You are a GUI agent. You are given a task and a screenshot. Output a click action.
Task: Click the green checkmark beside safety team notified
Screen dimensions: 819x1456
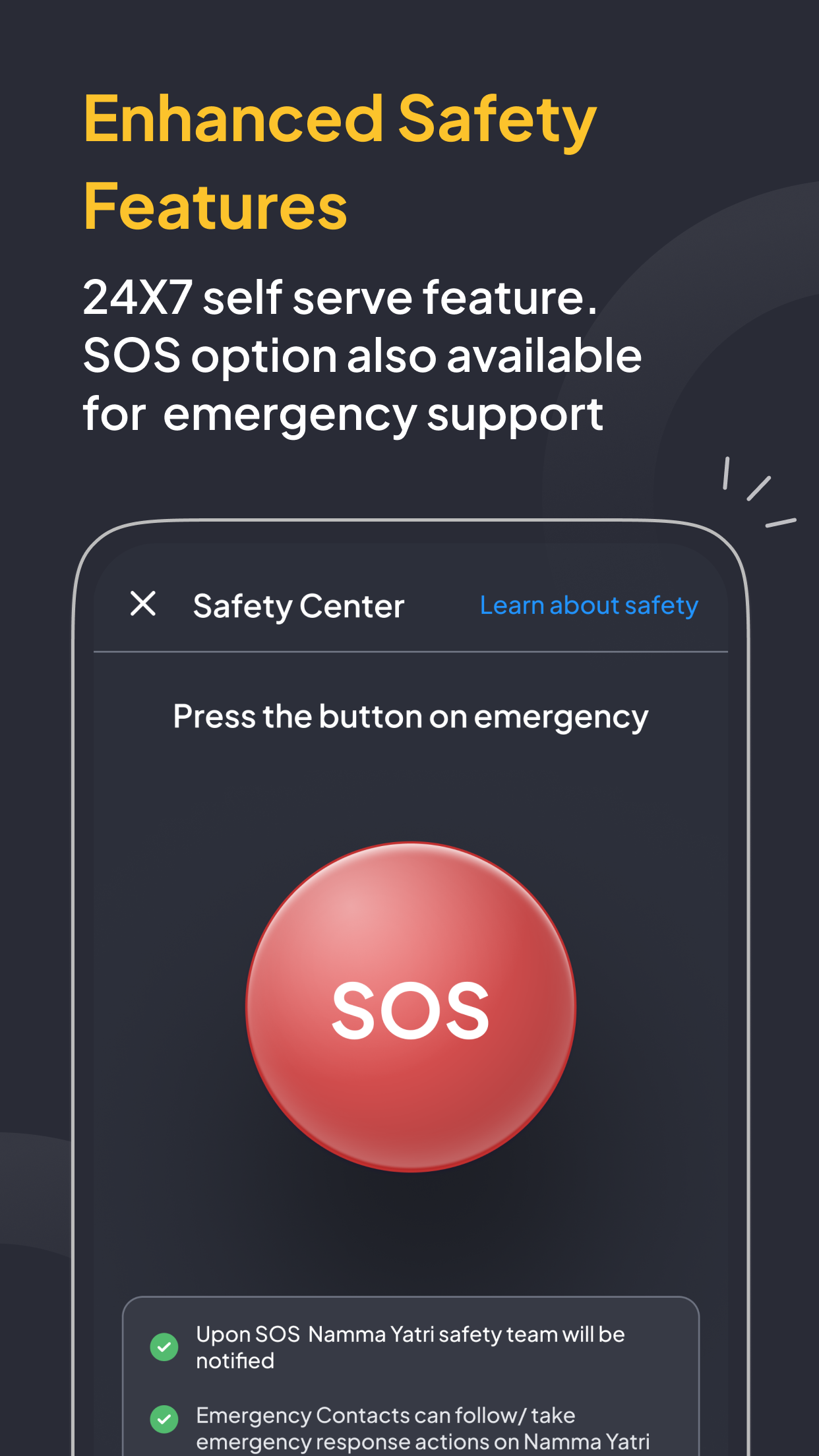coord(164,1347)
